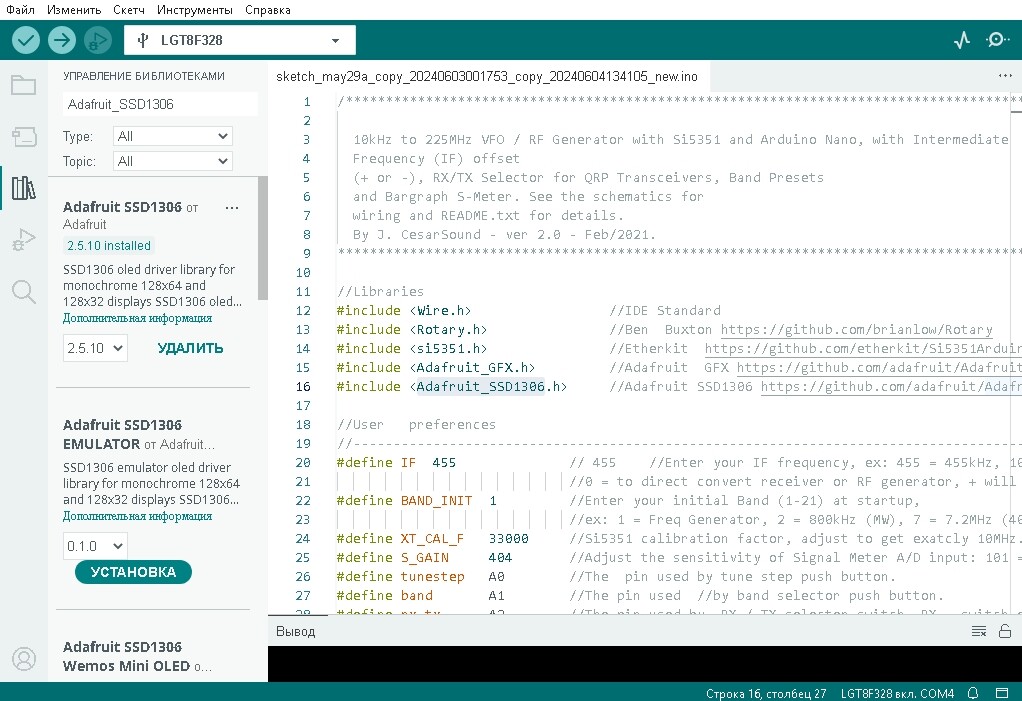Open the Serial Monitor
The width and height of the screenshot is (1022, 701).
click(x=997, y=40)
